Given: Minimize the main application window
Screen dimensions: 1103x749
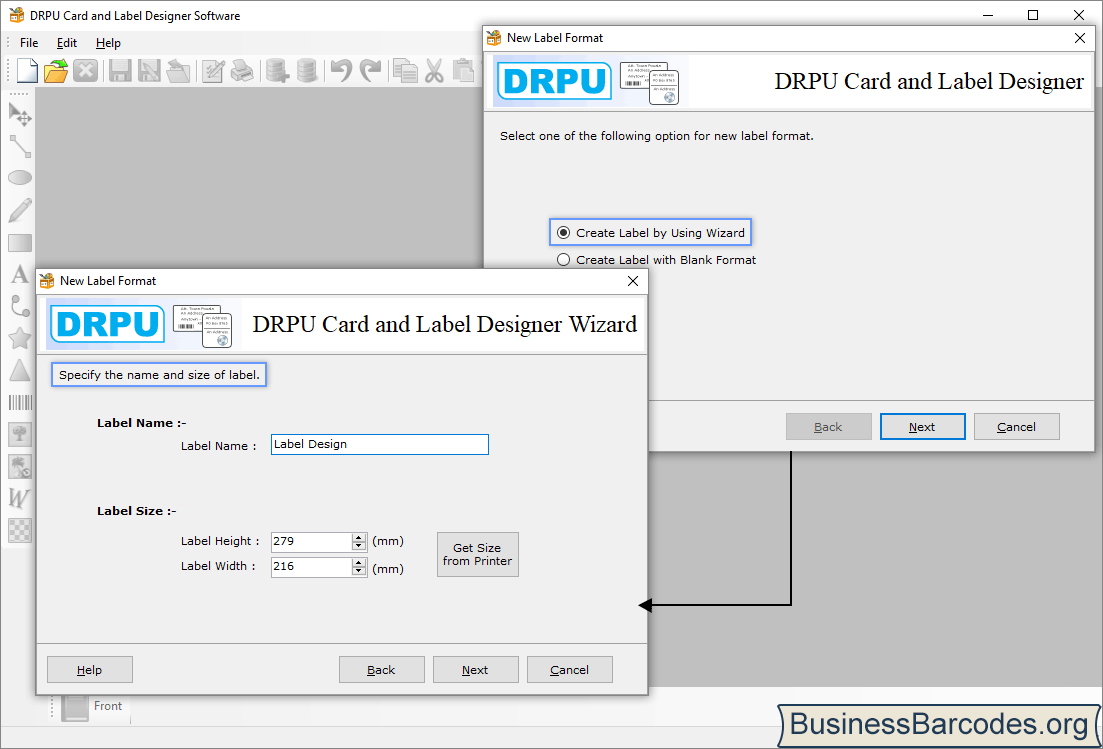Looking at the screenshot, I should click(x=988, y=15).
